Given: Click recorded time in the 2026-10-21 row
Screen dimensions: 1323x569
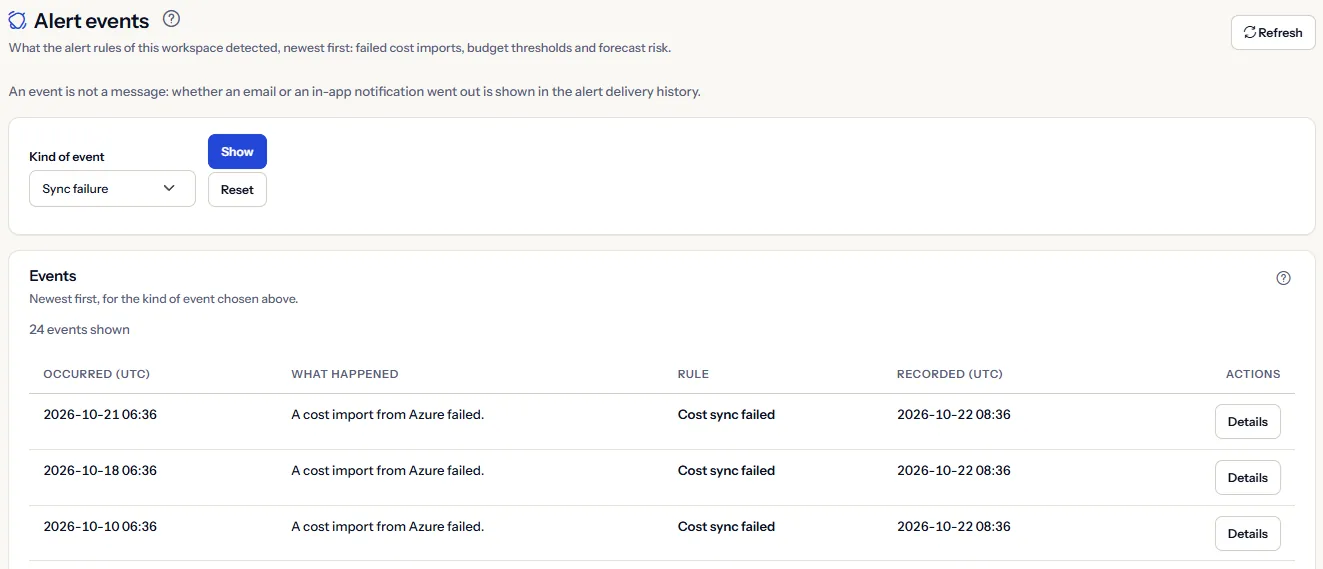Looking at the screenshot, I should 954,415.
